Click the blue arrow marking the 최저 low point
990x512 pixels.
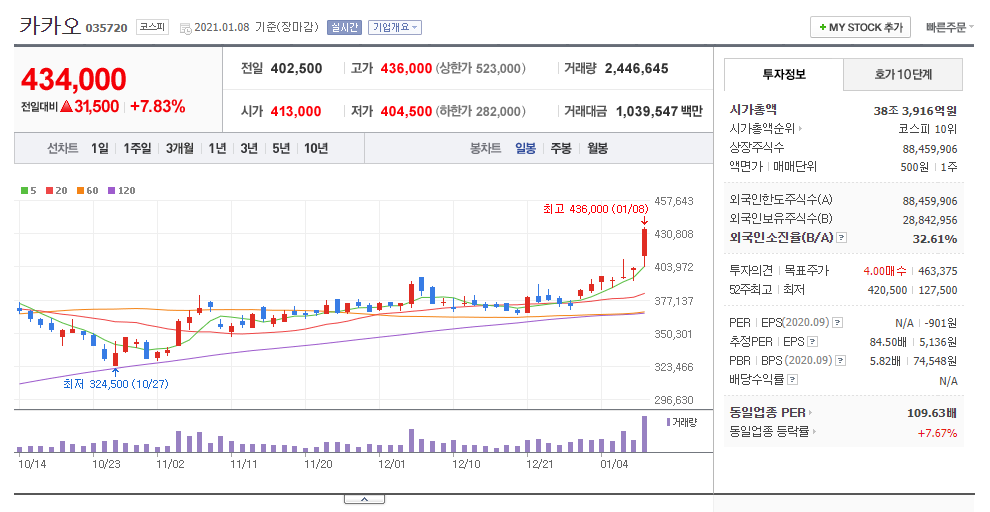pos(115,372)
